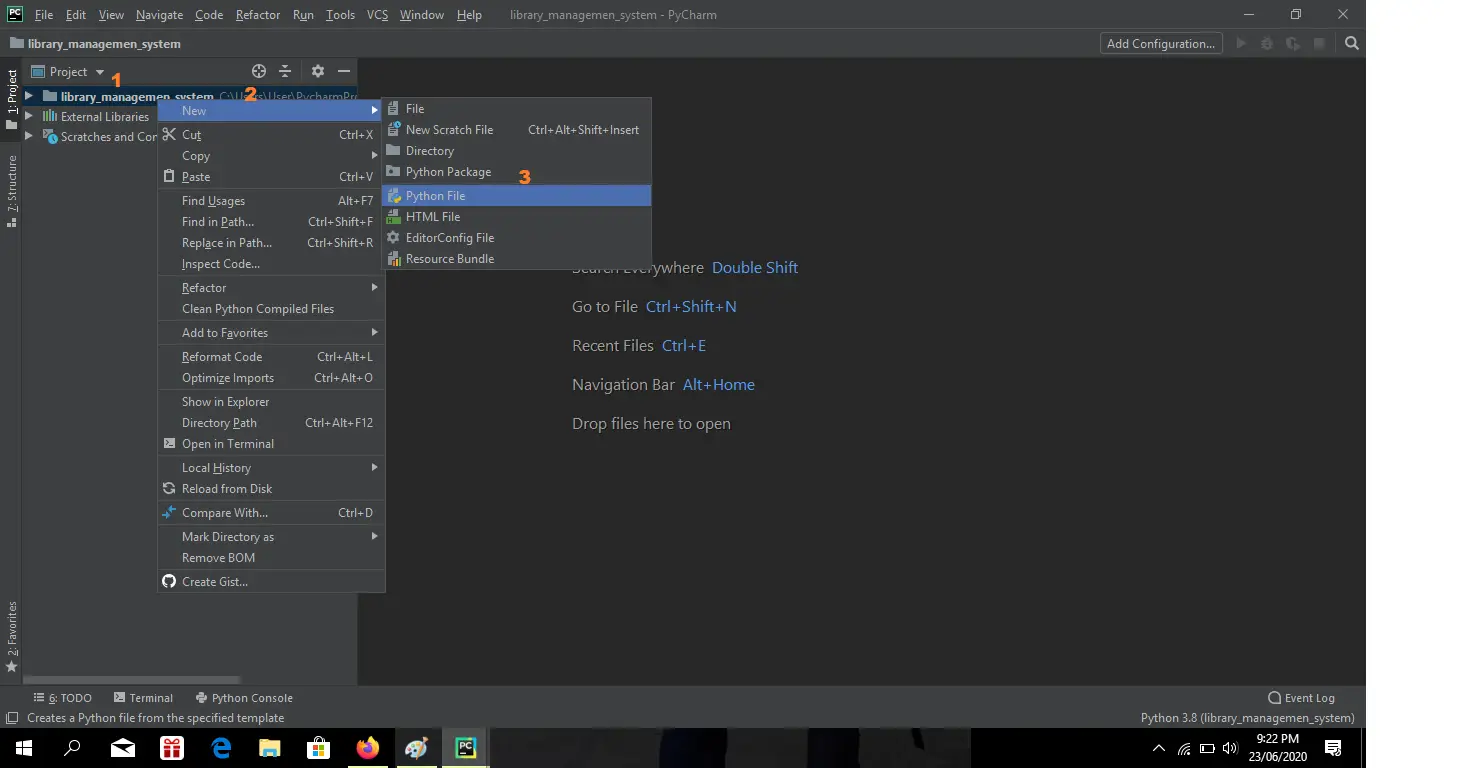The height and width of the screenshot is (768, 1476).
Task: Click the locate/scroll-from-source target icon
Action: coord(259,71)
